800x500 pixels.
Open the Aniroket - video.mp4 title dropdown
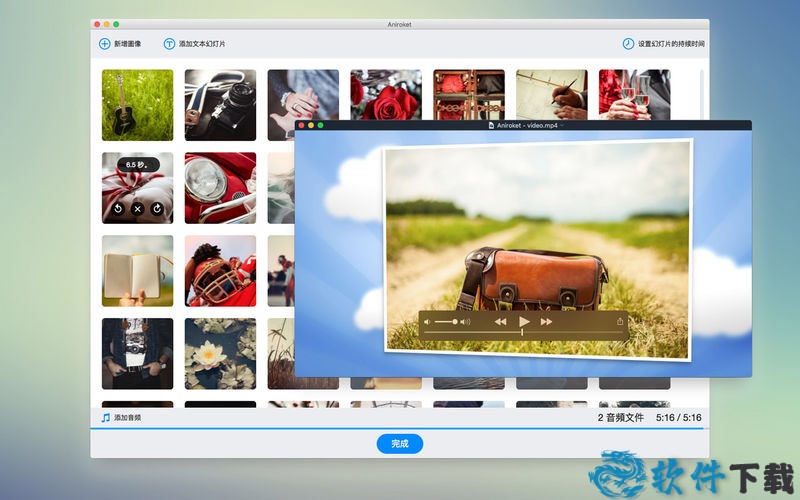pos(563,126)
